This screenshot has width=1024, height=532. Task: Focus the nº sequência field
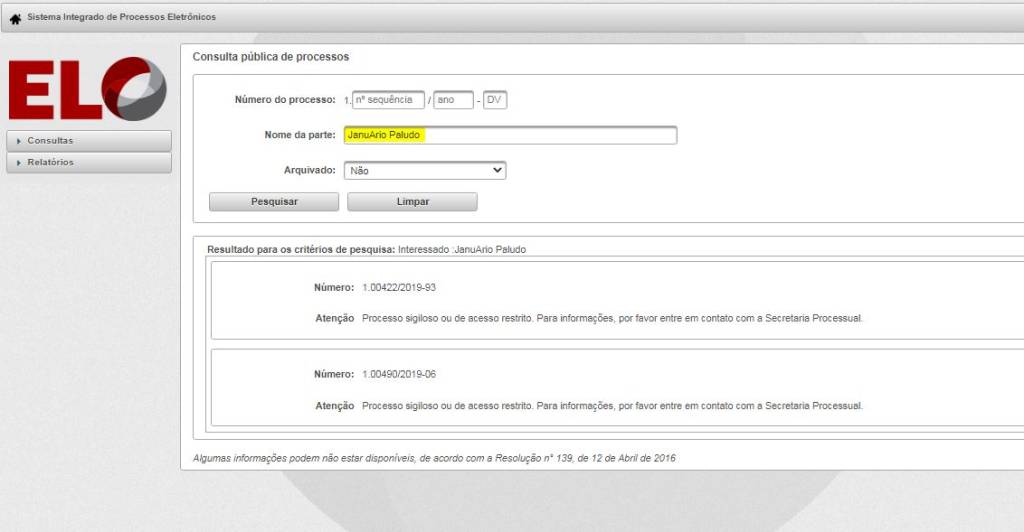tap(388, 100)
